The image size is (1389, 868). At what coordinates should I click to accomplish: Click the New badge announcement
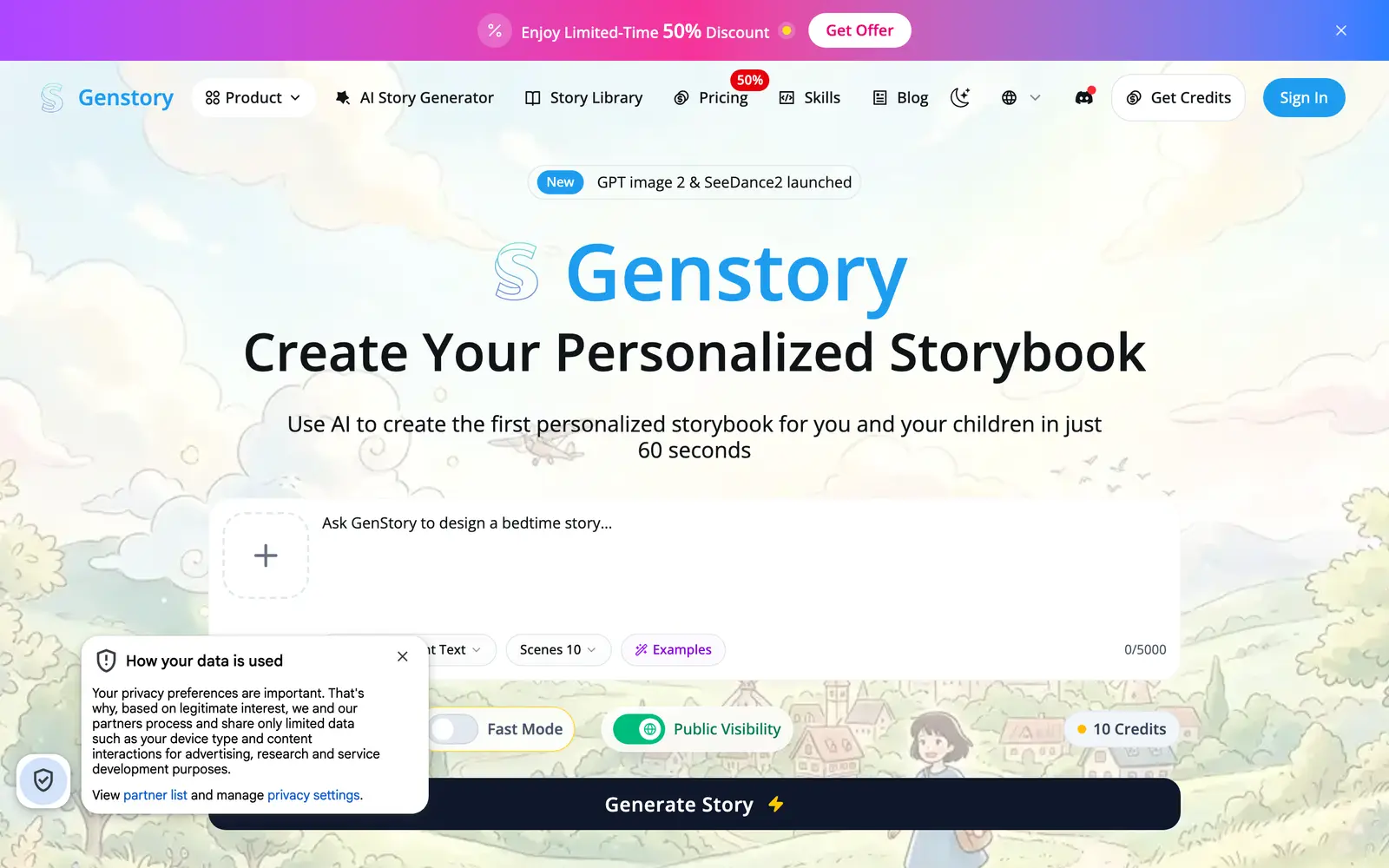point(560,182)
